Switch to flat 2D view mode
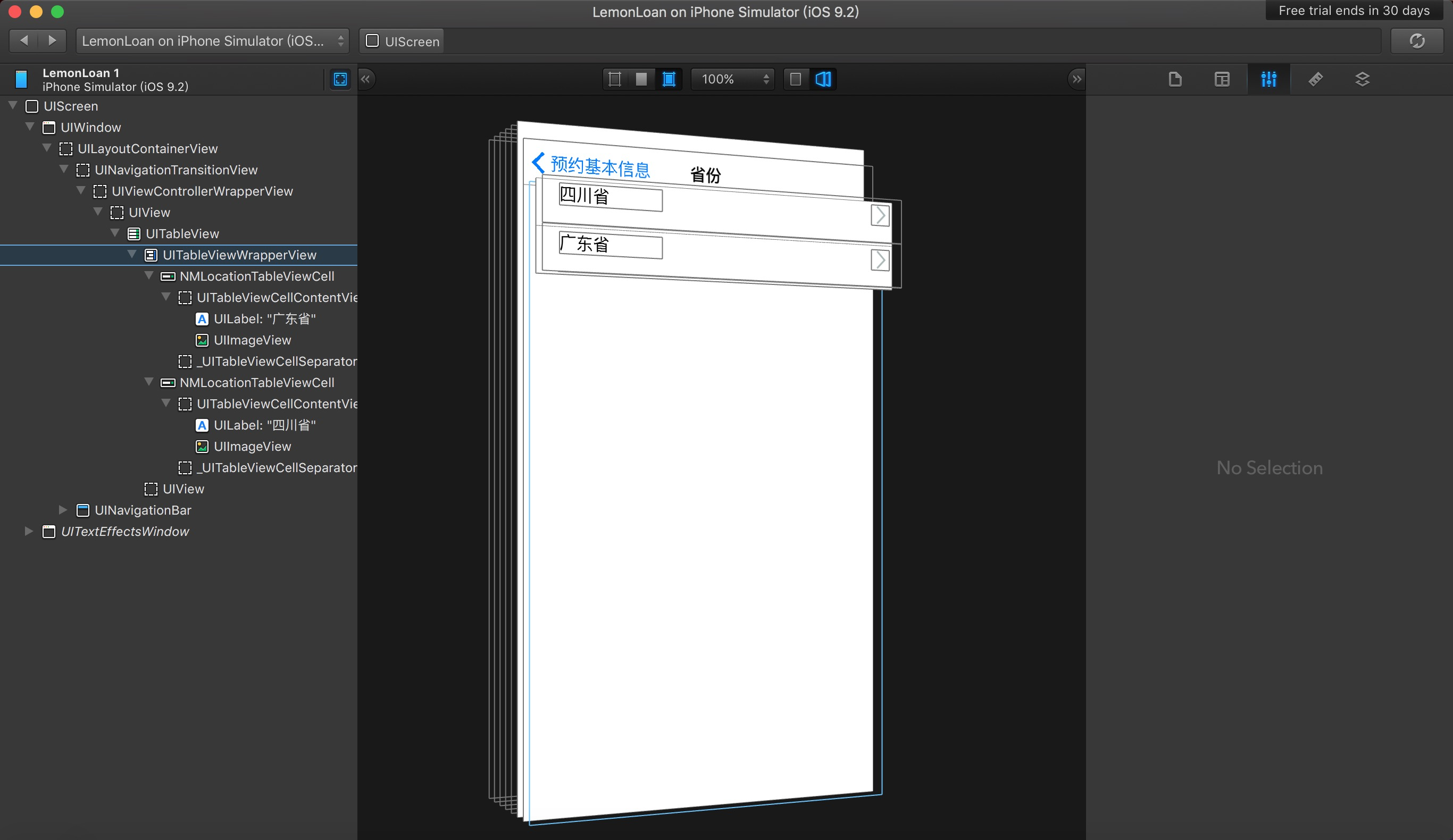The height and width of the screenshot is (840, 1453). [x=796, y=79]
